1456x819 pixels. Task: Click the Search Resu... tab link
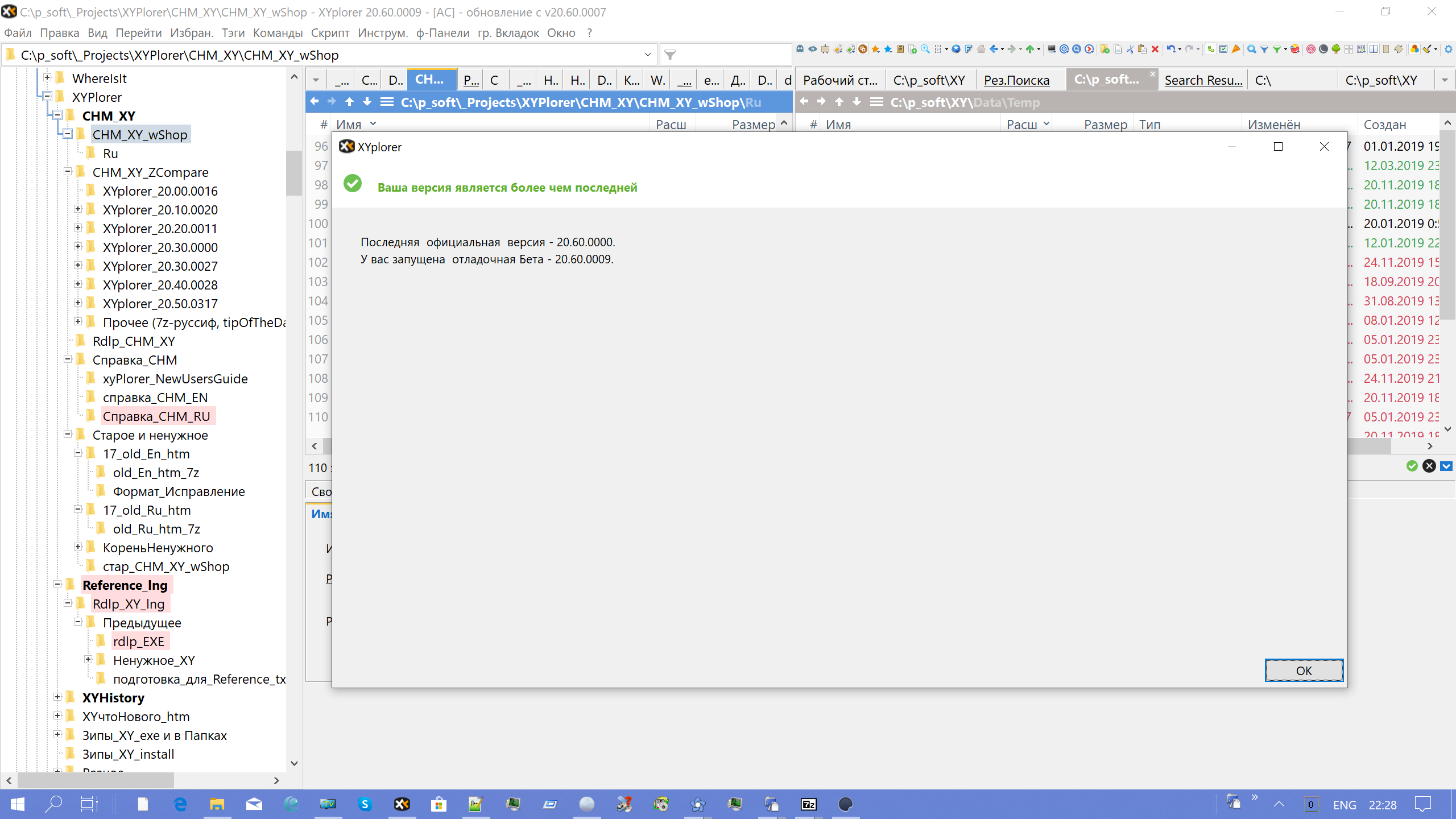(1203, 80)
